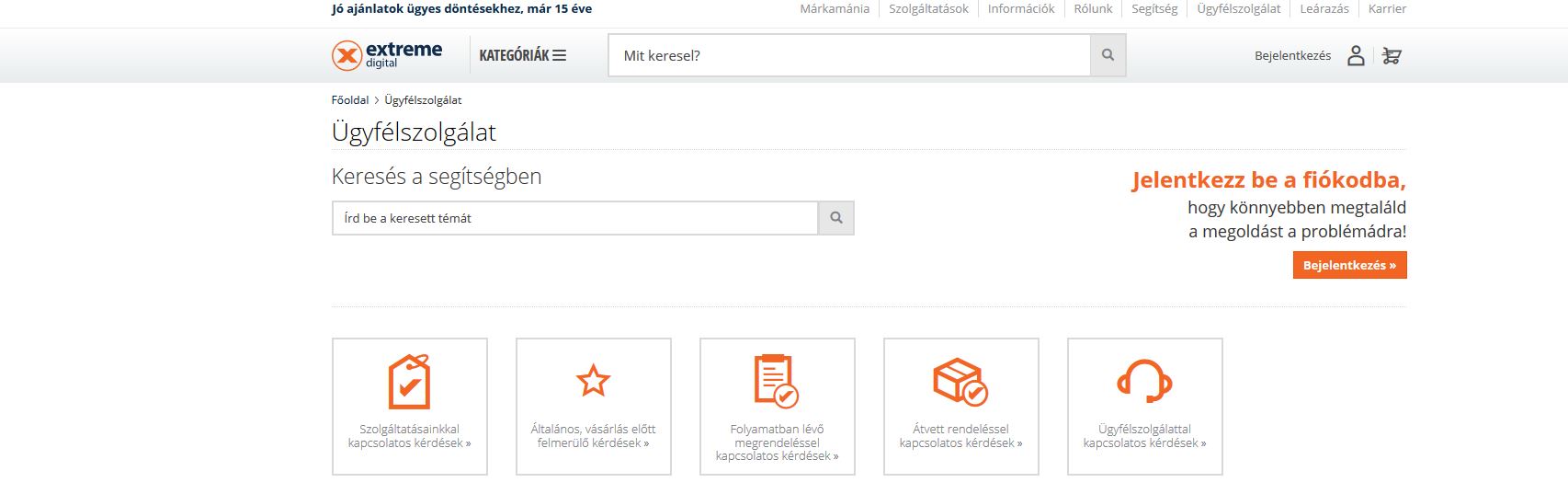Screen dimensions: 1568x494
Task: Open the Leárazás top menu item
Action: click(x=1324, y=9)
